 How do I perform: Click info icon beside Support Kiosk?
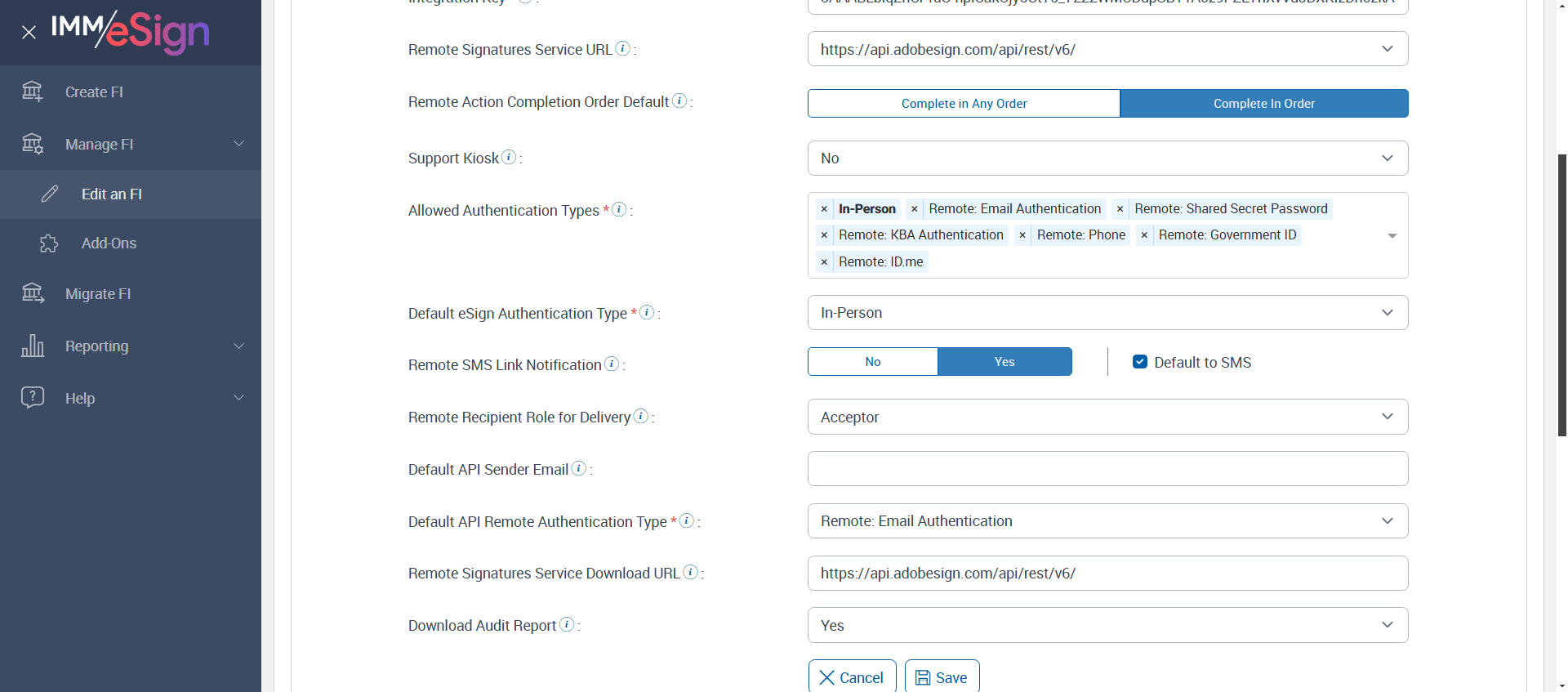click(x=509, y=157)
